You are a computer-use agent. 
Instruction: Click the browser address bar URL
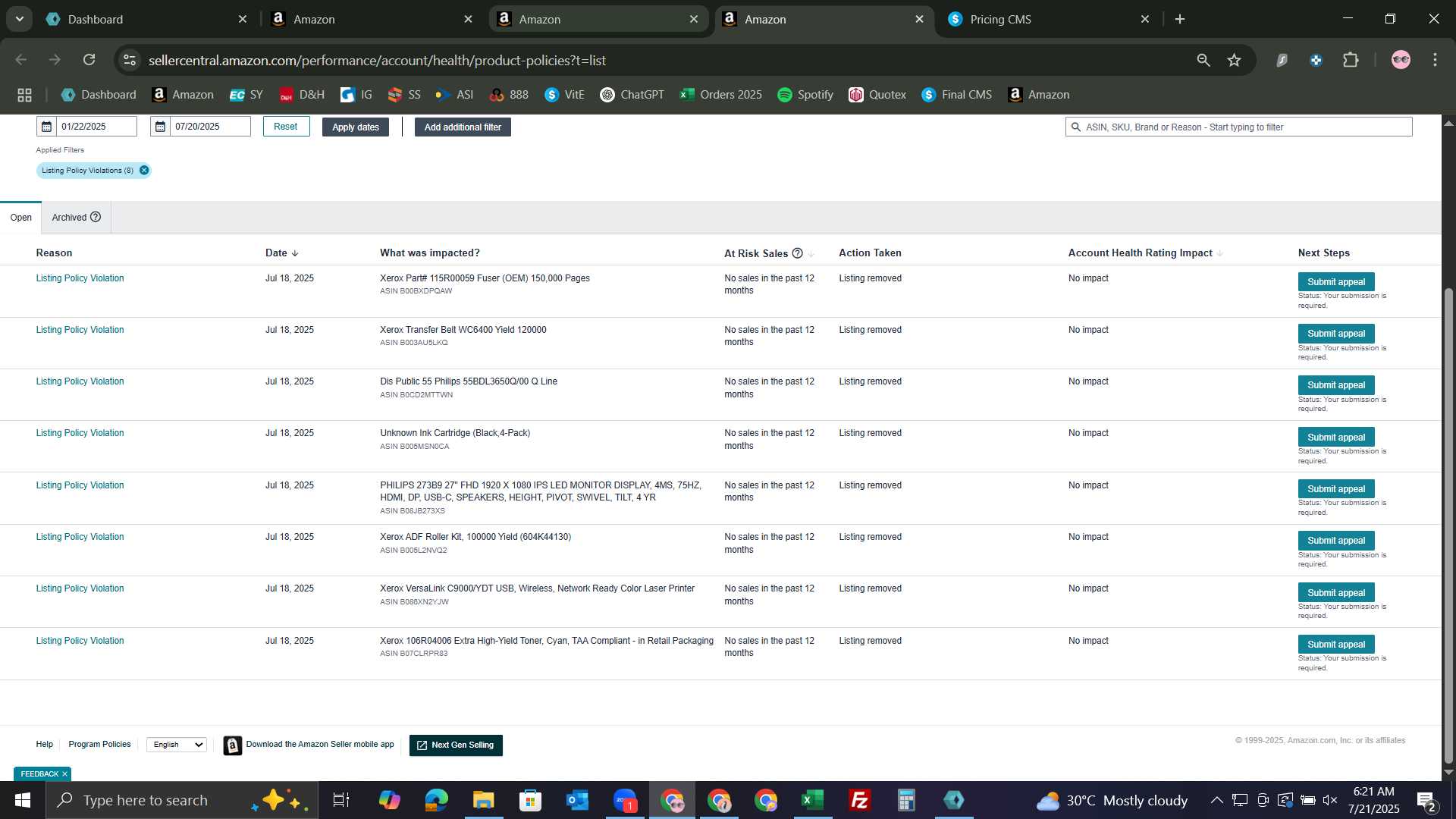click(x=377, y=60)
